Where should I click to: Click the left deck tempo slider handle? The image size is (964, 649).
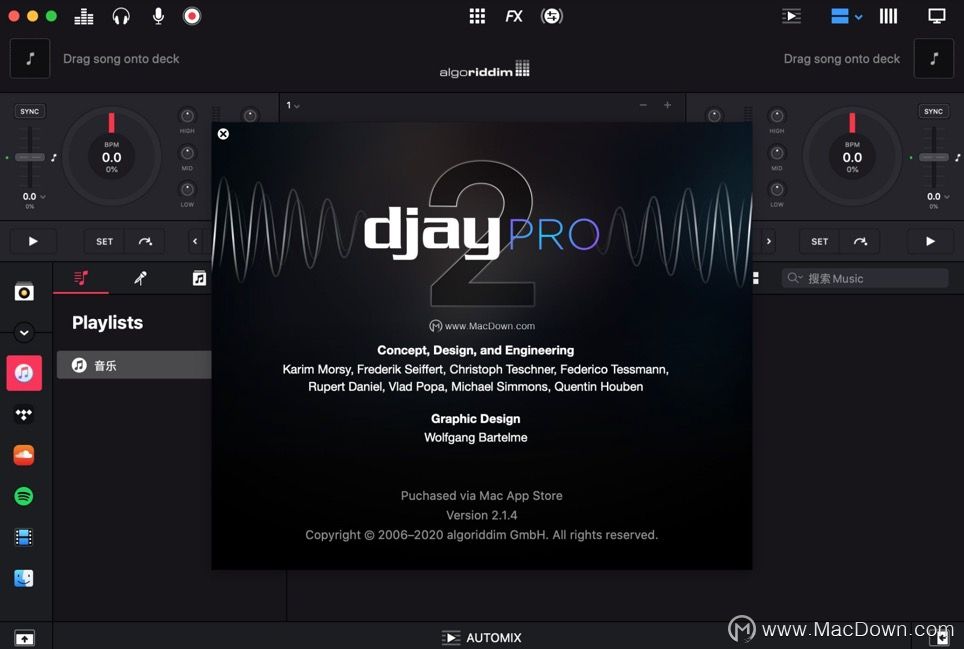(x=30, y=157)
